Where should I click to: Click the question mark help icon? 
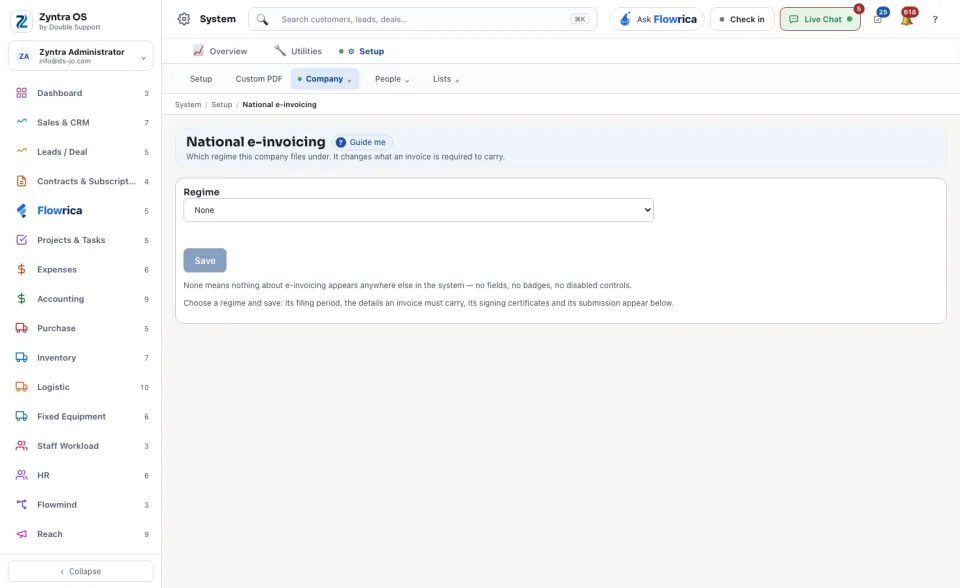pyautogui.click(x=935, y=20)
